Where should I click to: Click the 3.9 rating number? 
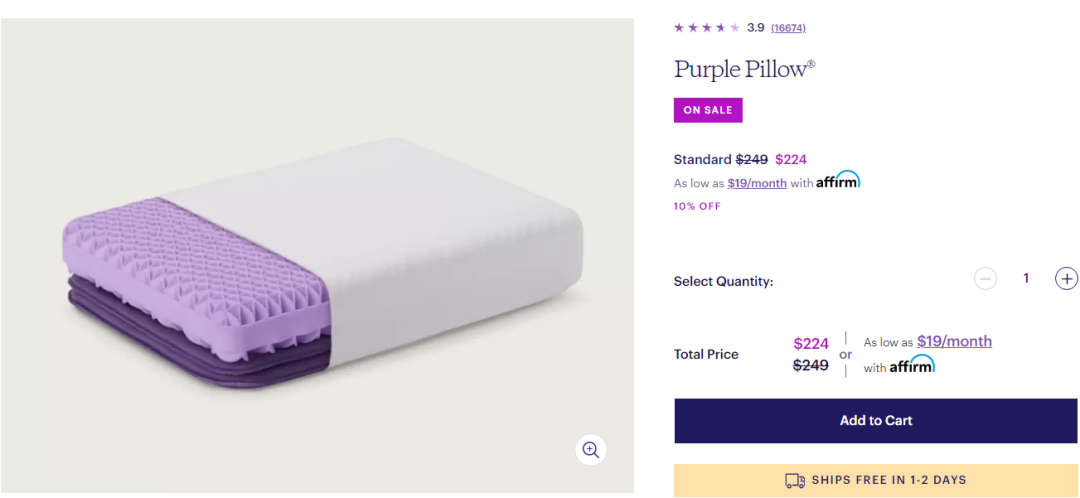(x=756, y=28)
